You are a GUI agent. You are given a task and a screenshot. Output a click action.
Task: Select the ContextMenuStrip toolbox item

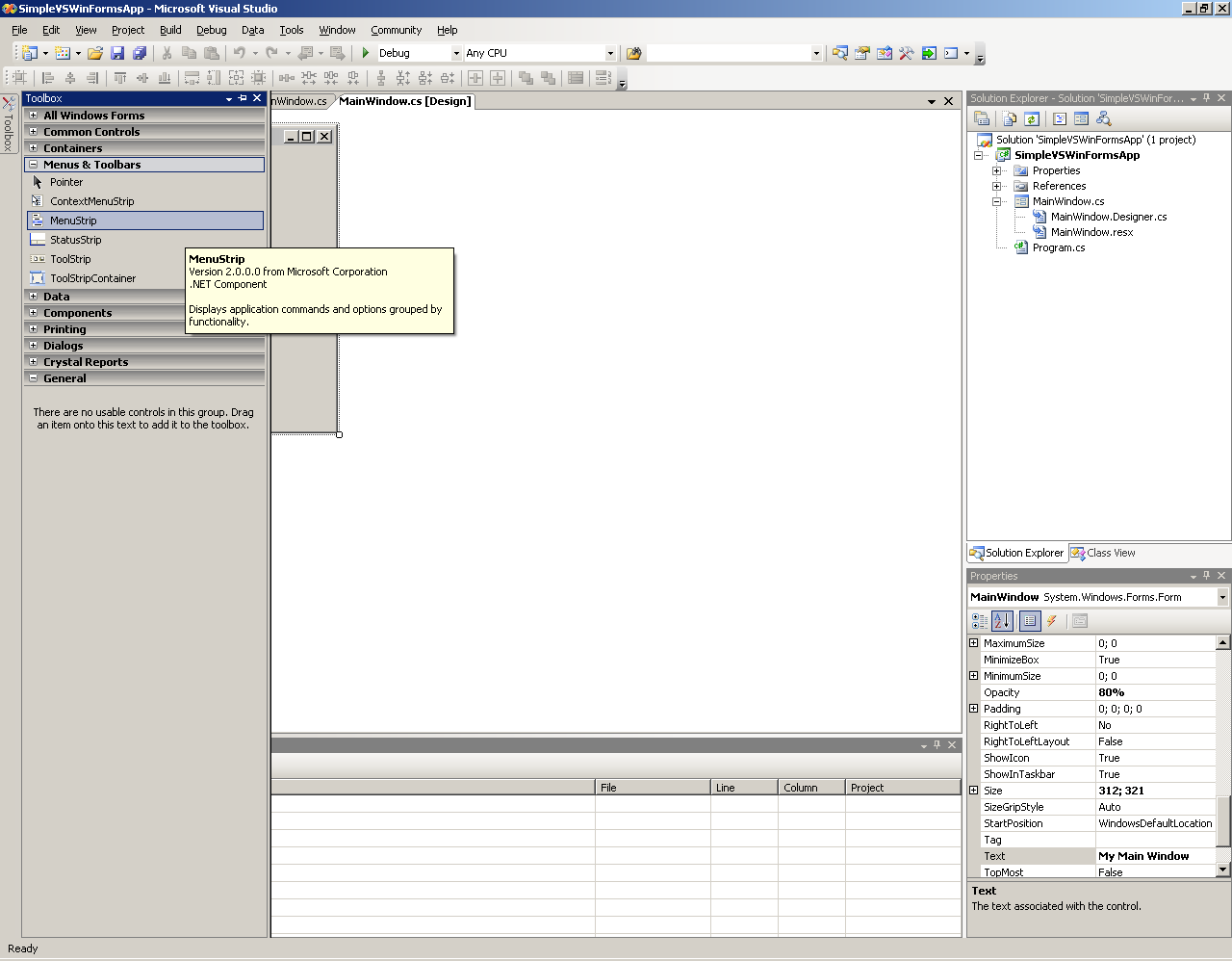pyautogui.click(x=145, y=201)
